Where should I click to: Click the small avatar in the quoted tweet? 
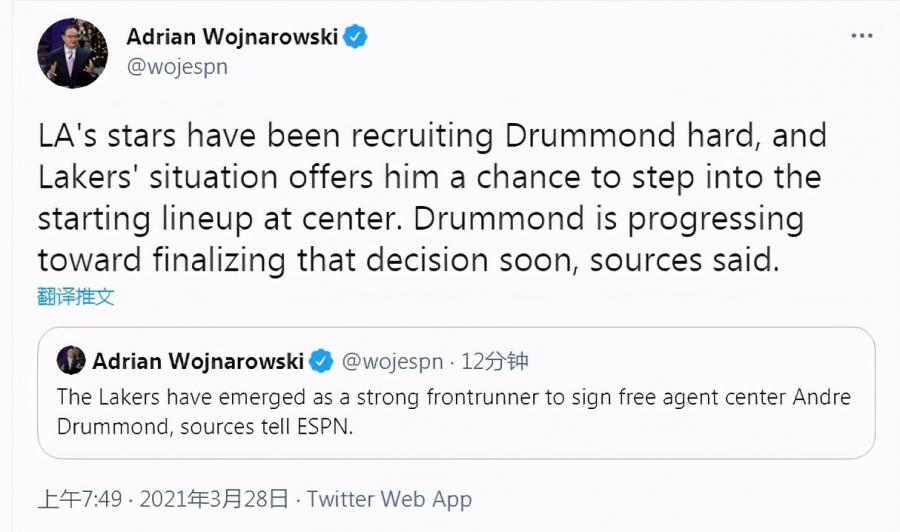[x=71, y=360]
